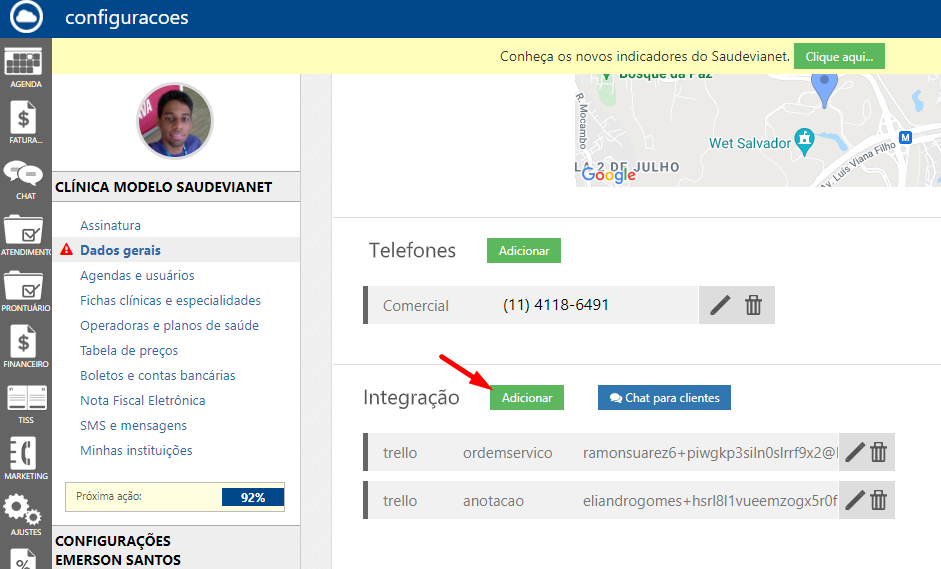
Task: Edit the trello ordemservico integration
Action: tap(855, 452)
